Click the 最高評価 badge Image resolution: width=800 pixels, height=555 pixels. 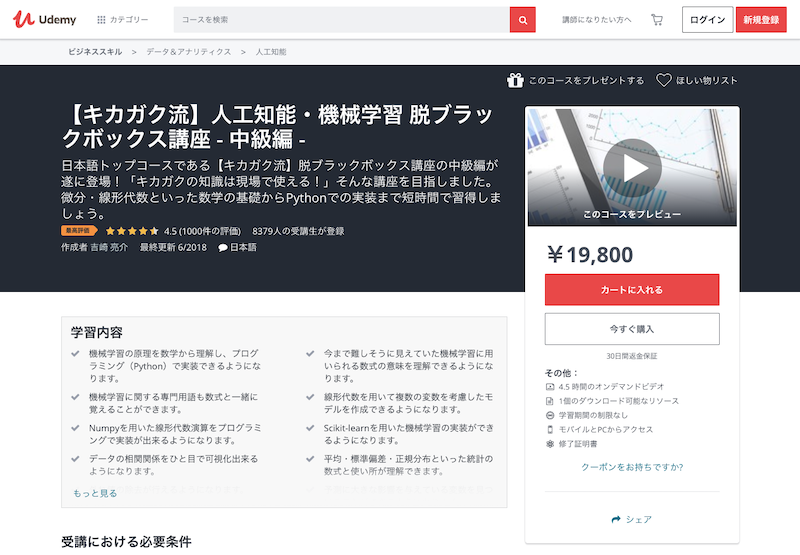tap(79, 231)
